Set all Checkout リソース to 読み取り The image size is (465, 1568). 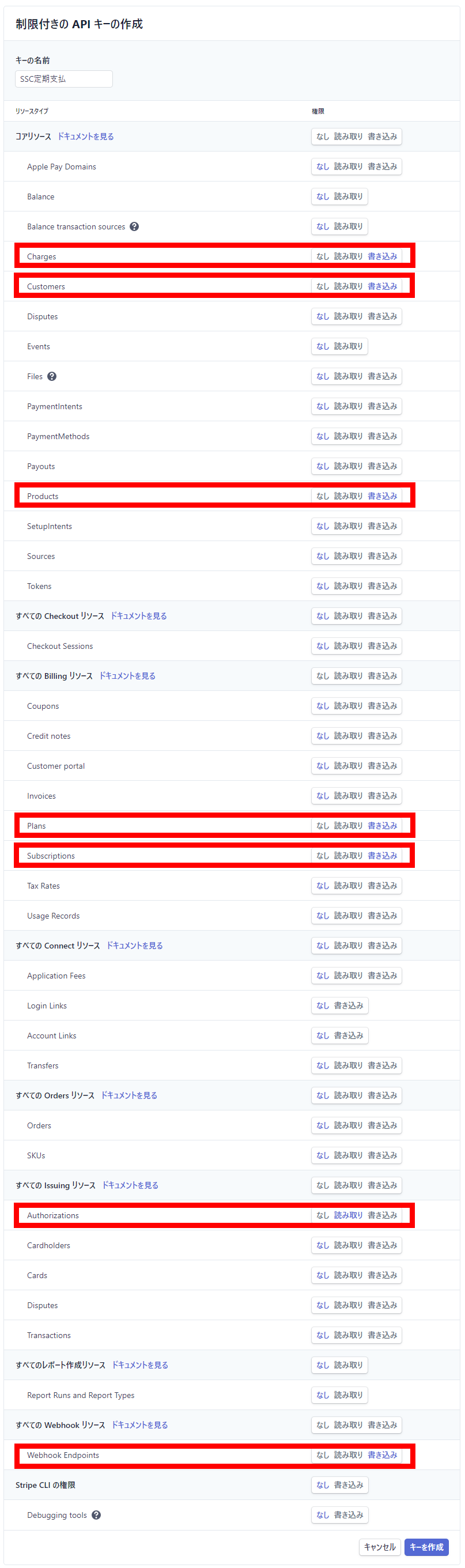click(347, 616)
